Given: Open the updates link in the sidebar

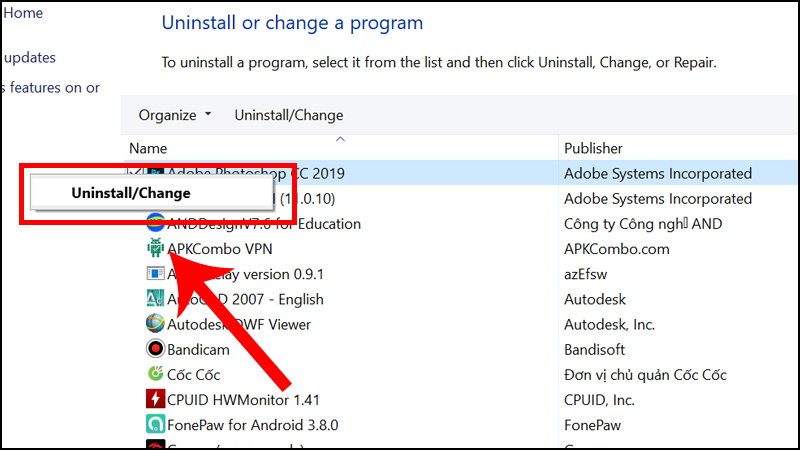Looking at the screenshot, I should tap(30, 58).
